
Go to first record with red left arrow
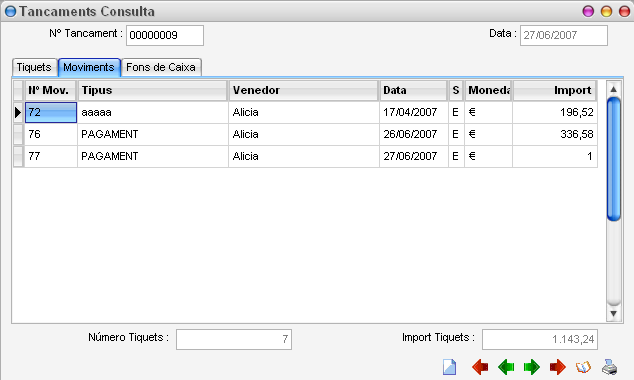click(x=480, y=367)
